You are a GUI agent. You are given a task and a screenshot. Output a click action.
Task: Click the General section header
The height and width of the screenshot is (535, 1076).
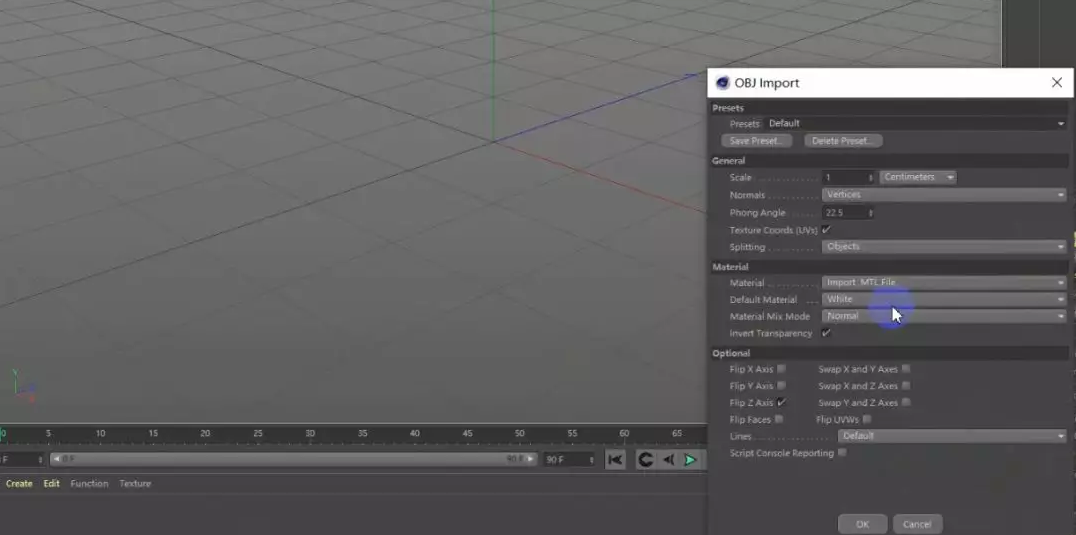[889, 160]
